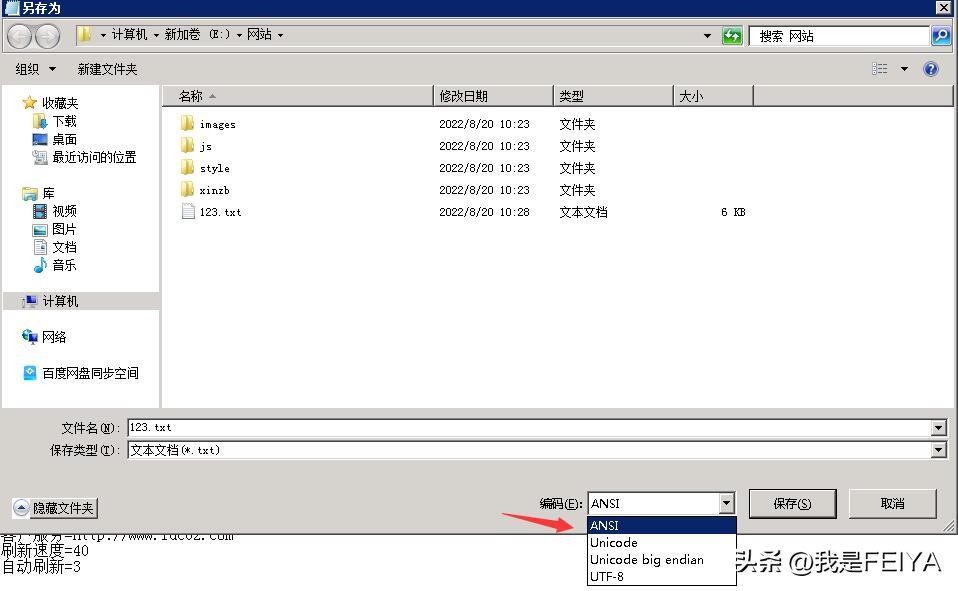Screen dimensions: 958x591
Task: Click 新建文件夹 in toolbar
Action: pos(107,69)
